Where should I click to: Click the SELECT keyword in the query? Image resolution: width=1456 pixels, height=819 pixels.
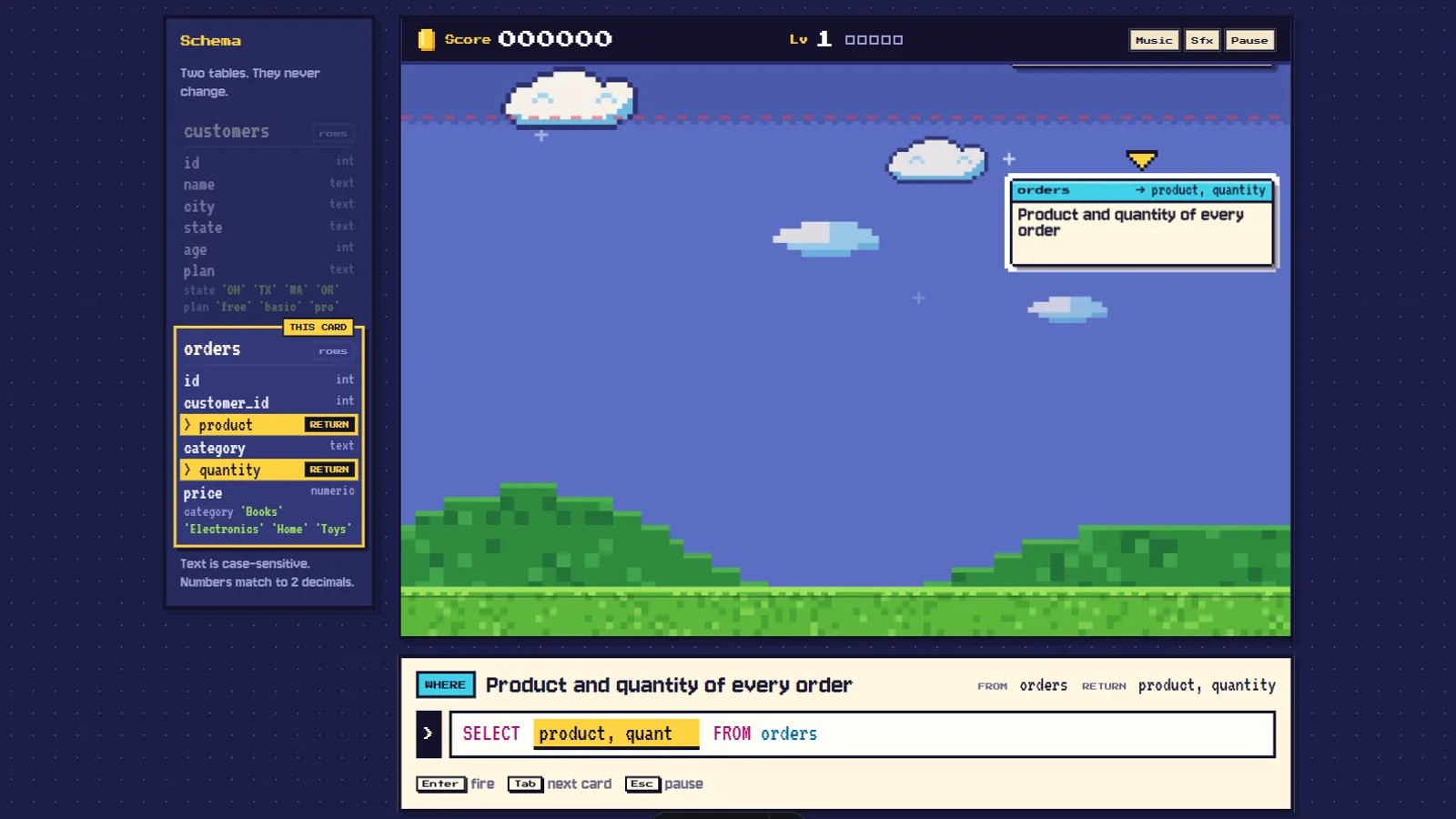[x=491, y=733]
